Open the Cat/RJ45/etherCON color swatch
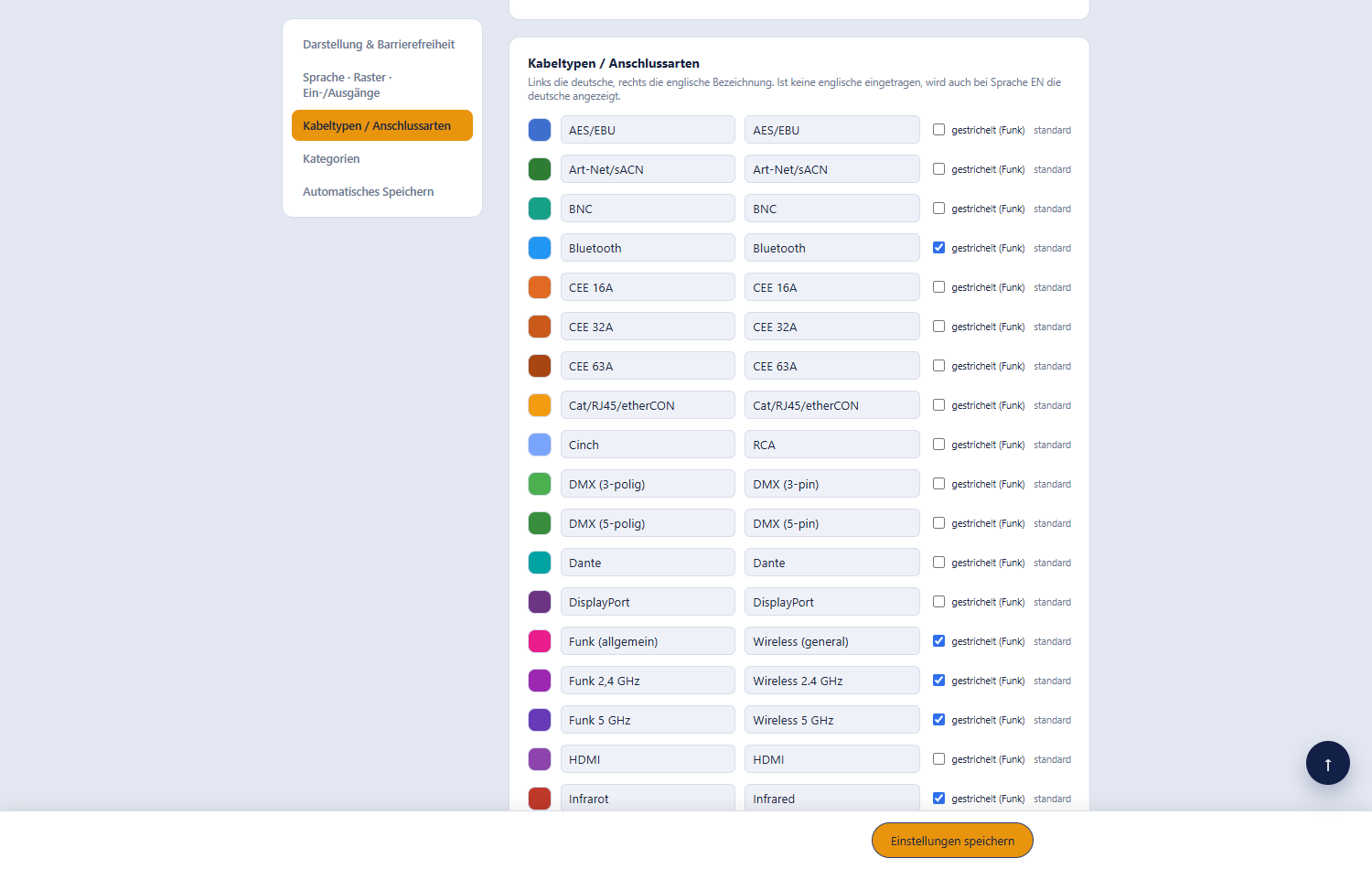This screenshot has height=869, width=1372. [x=540, y=405]
